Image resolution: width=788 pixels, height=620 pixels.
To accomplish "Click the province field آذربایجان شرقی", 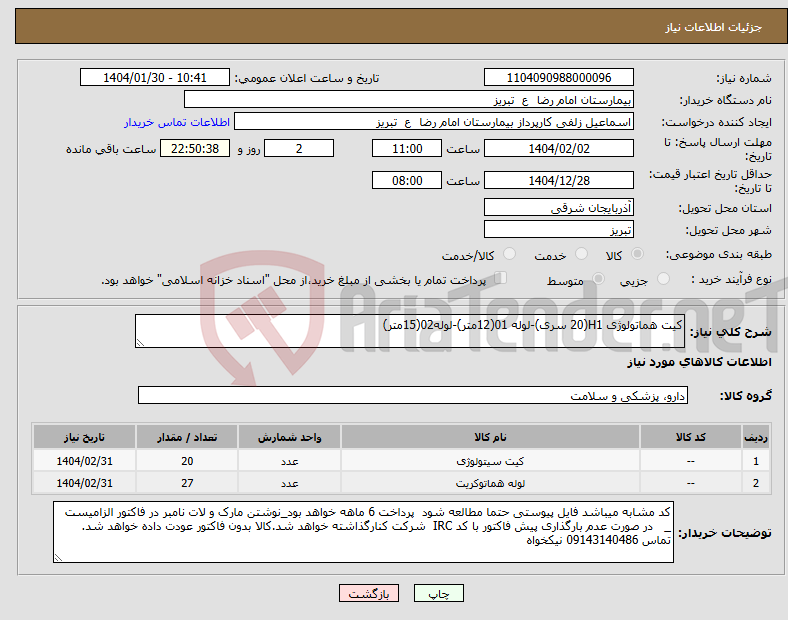I will [559, 207].
